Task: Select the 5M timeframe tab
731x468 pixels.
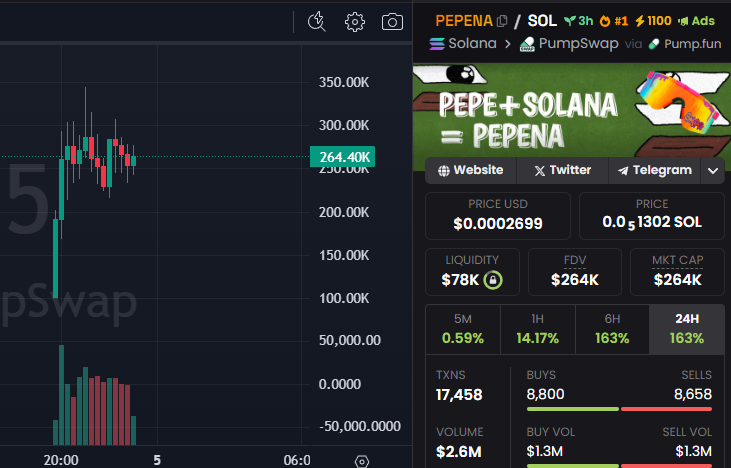Action: 463,329
